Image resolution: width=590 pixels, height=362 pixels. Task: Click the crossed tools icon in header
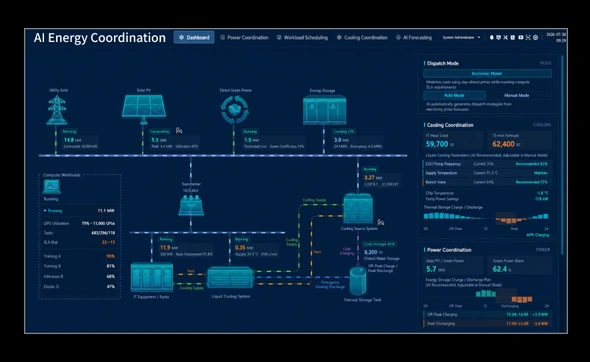tap(505, 37)
